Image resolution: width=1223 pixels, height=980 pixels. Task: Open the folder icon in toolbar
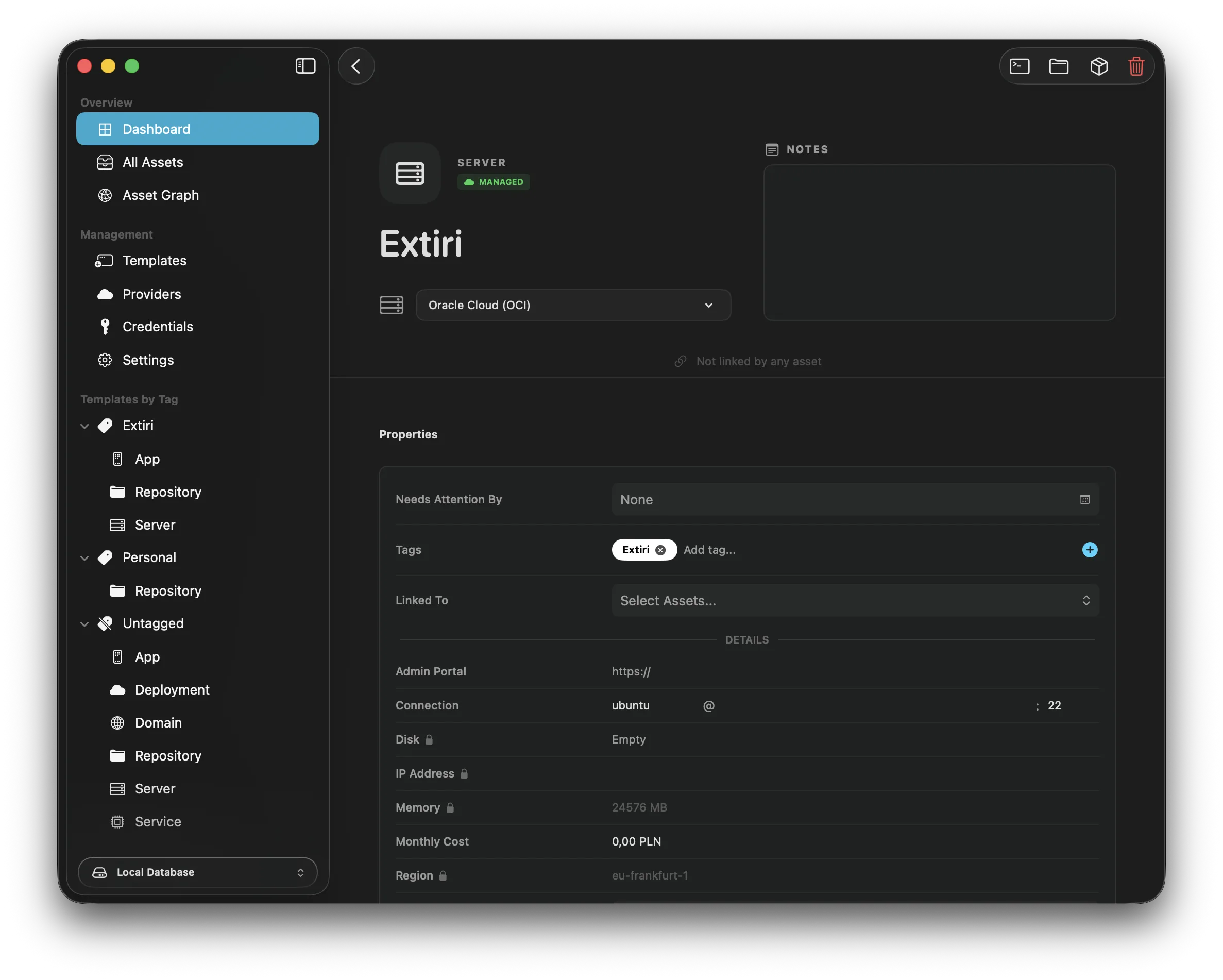1059,66
